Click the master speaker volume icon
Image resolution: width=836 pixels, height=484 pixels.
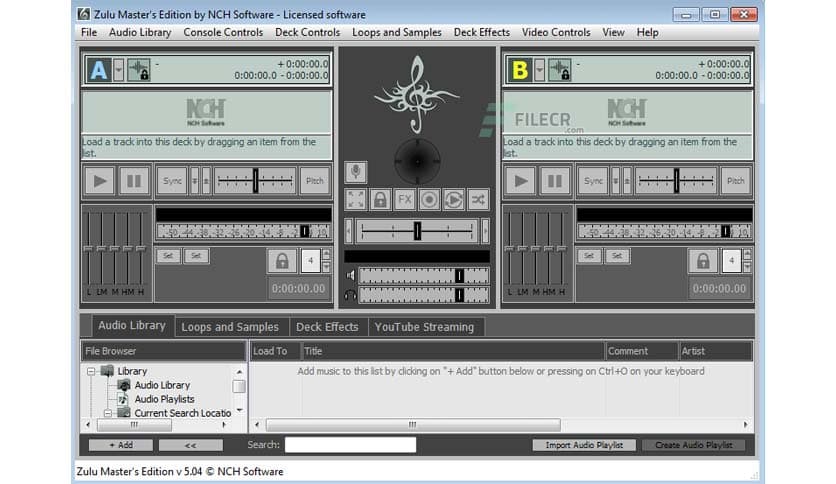coord(350,276)
